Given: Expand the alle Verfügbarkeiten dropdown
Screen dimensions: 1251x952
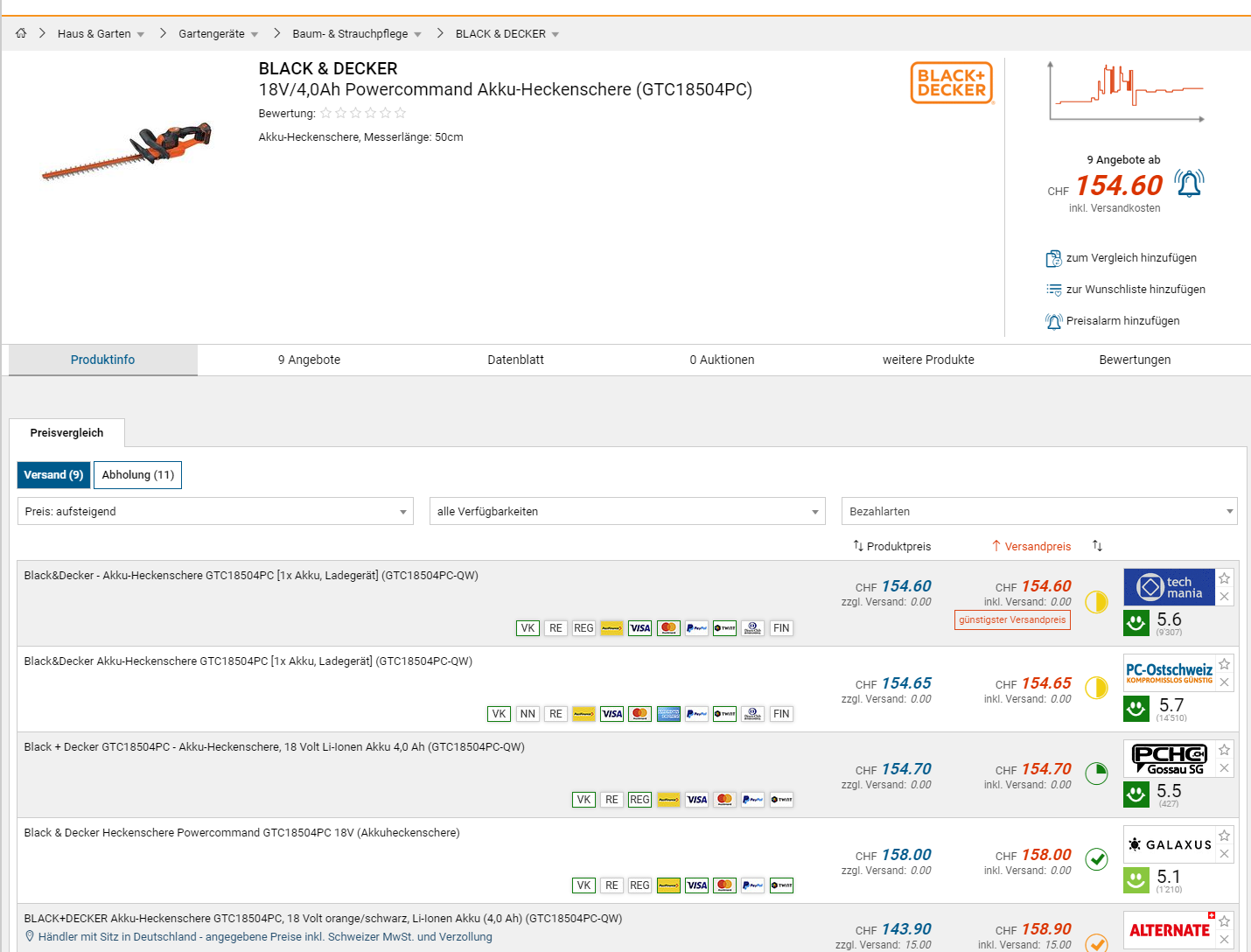Looking at the screenshot, I should (x=627, y=512).
